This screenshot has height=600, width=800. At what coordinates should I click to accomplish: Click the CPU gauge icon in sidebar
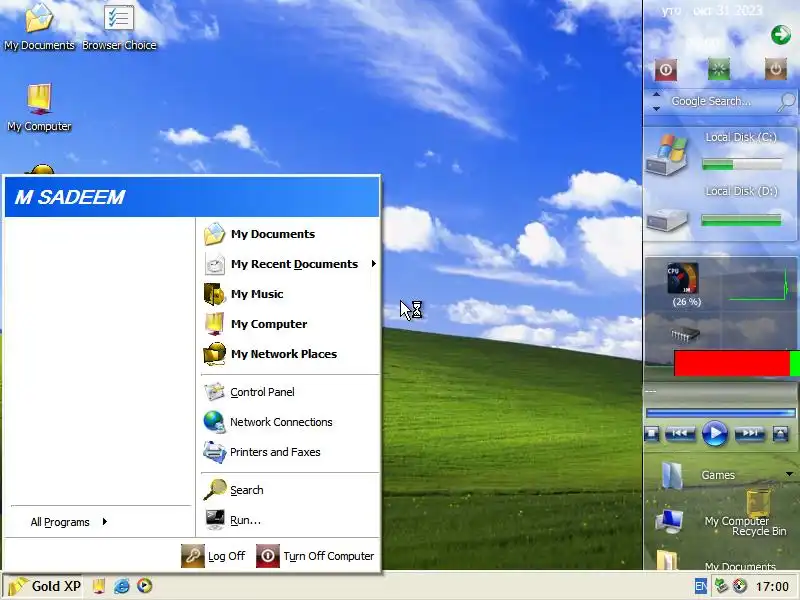coord(683,278)
